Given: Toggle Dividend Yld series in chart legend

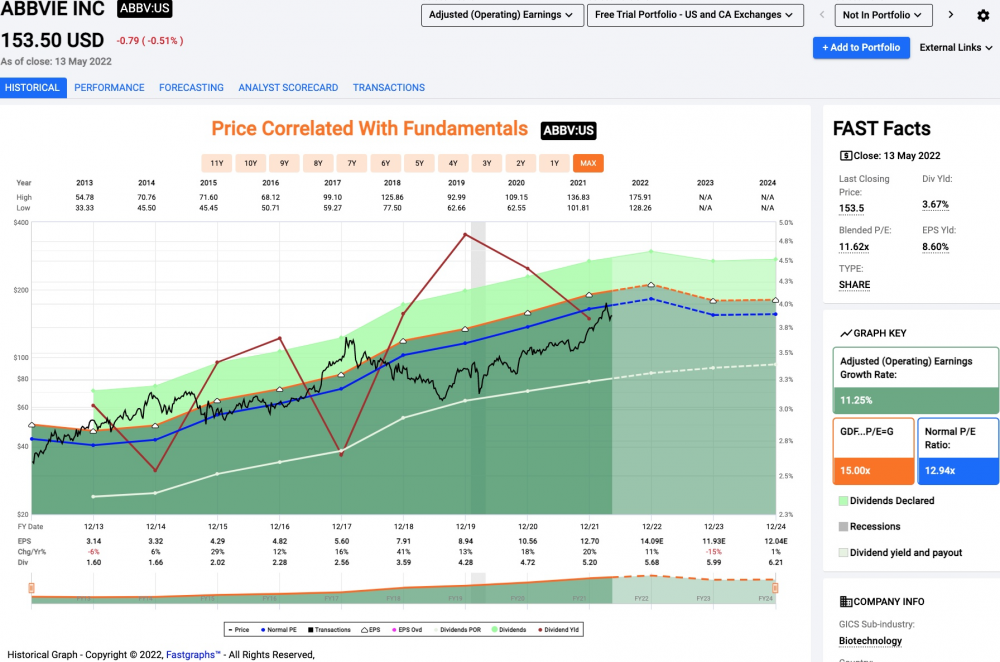Looking at the screenshot, I should click(x=558, y=629).
